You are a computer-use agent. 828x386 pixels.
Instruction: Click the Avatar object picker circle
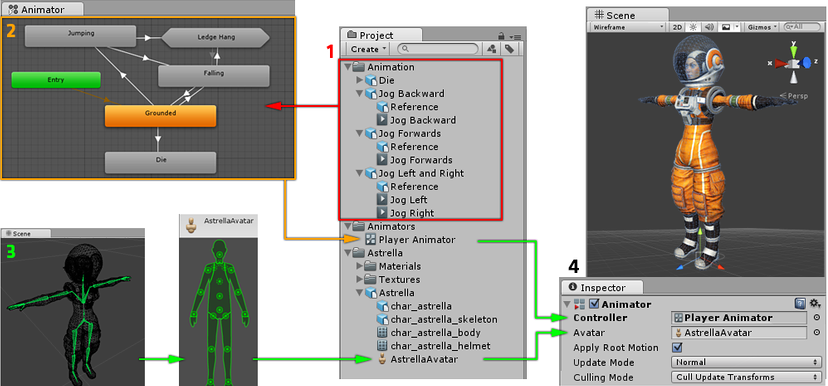tap(816, 333)
